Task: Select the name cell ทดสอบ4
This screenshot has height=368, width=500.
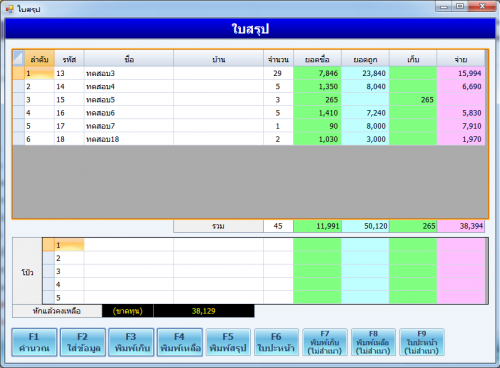Action: point(129,87)
